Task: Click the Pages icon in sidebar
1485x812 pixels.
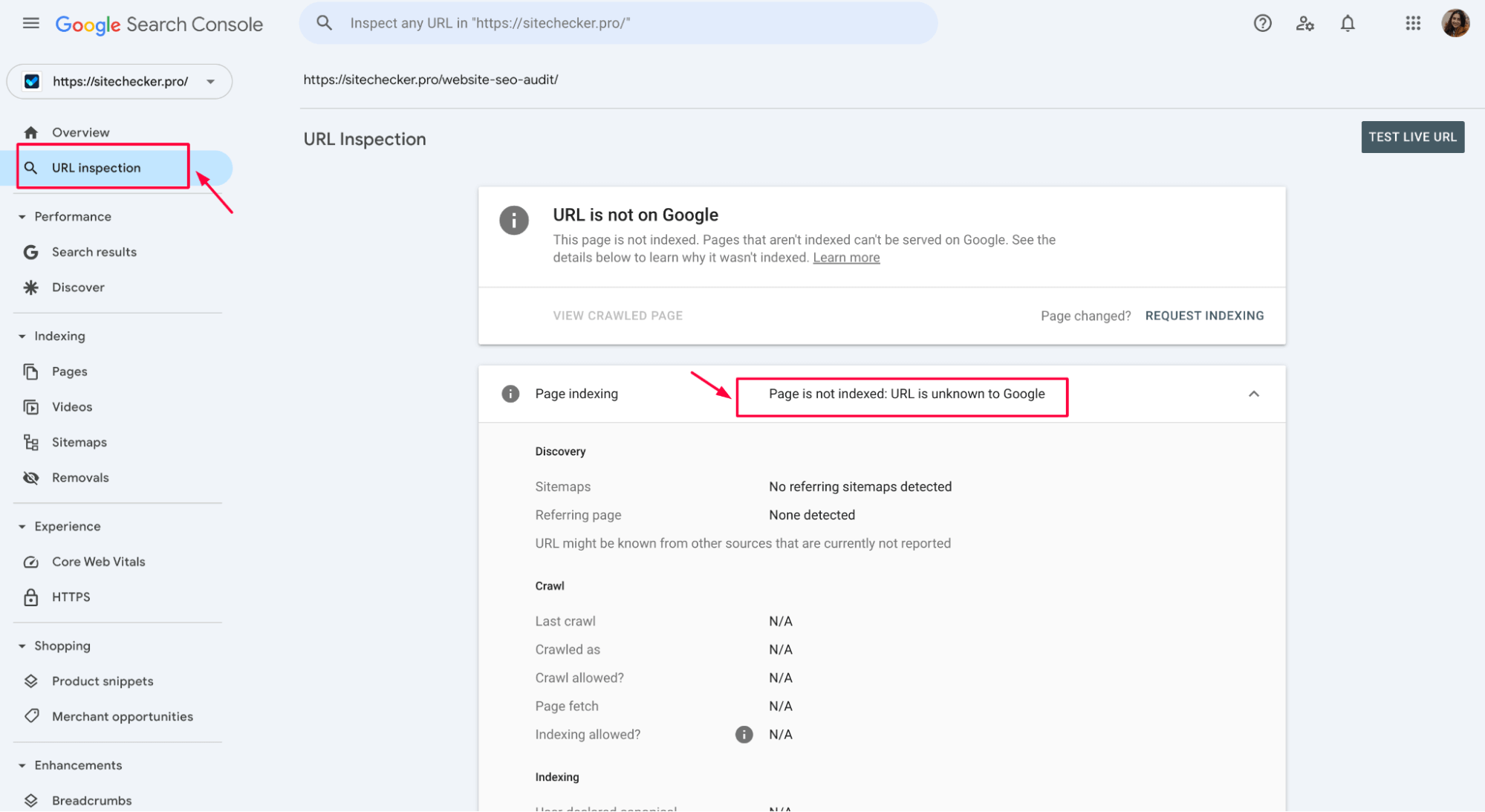Action: pos(30,371)
